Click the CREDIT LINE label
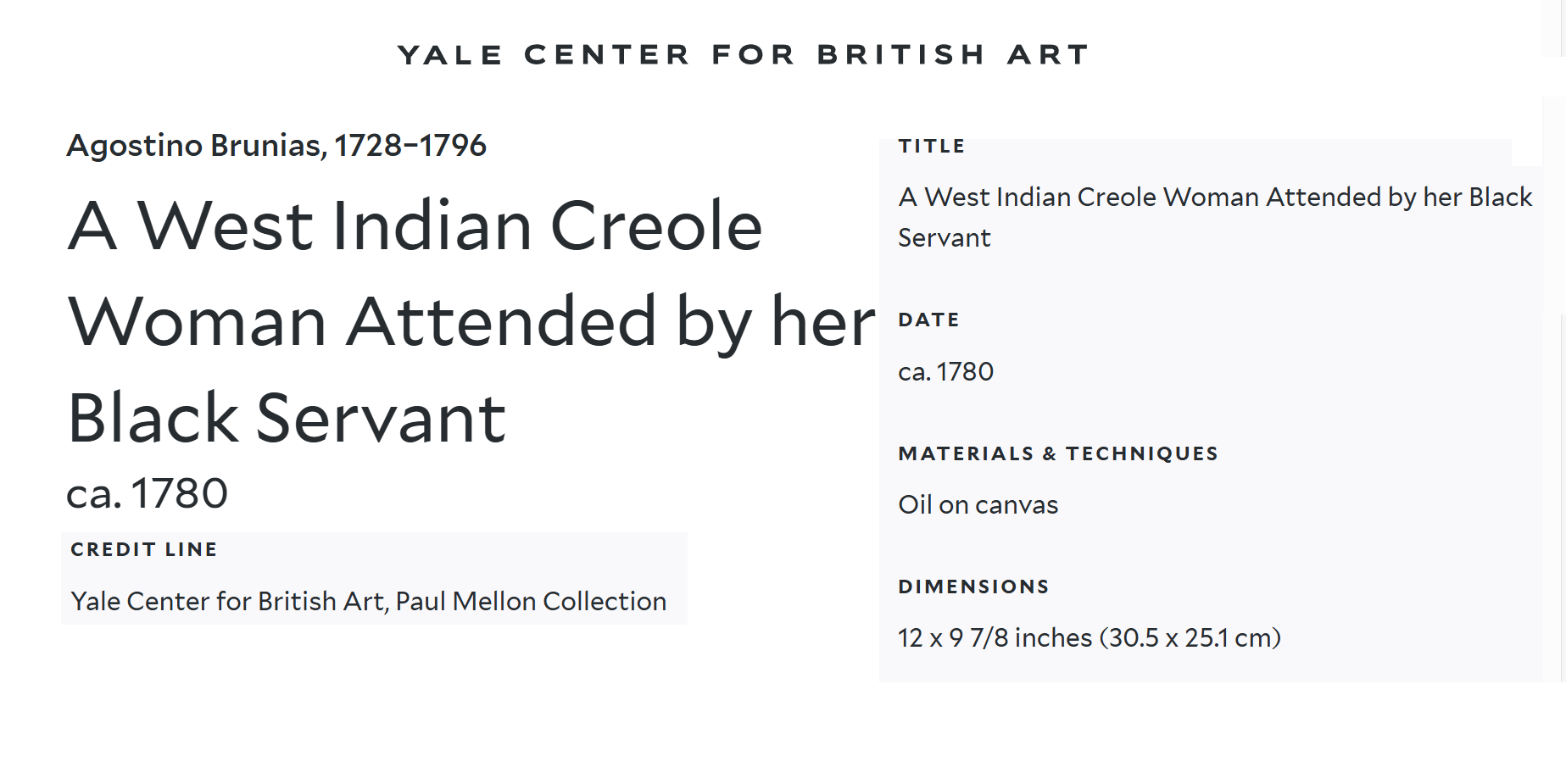Viewport: 1566px width, 784px height. tap(144, 549)
